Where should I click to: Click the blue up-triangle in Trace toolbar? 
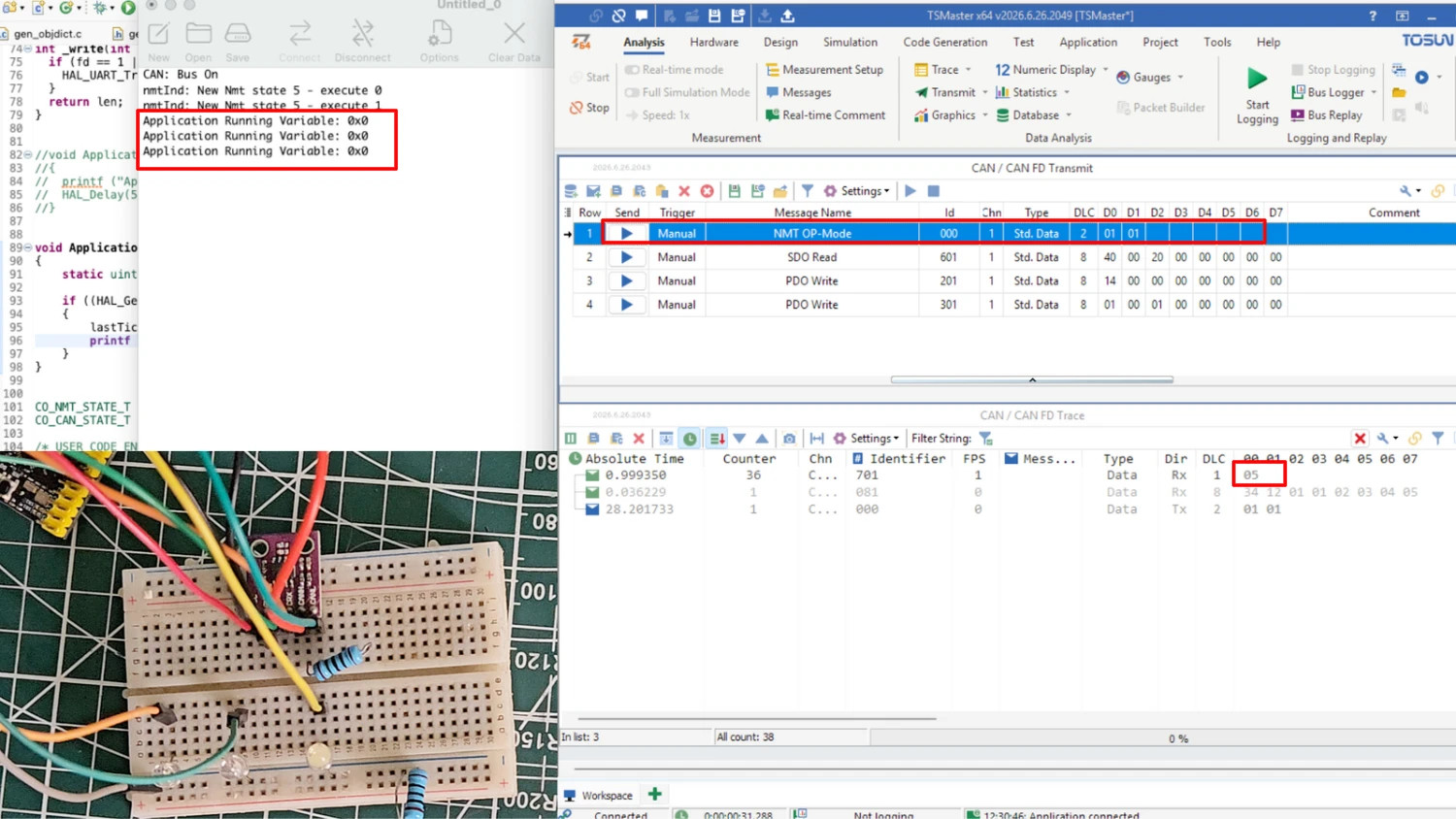pyautogui.click(x=762, y=439)
